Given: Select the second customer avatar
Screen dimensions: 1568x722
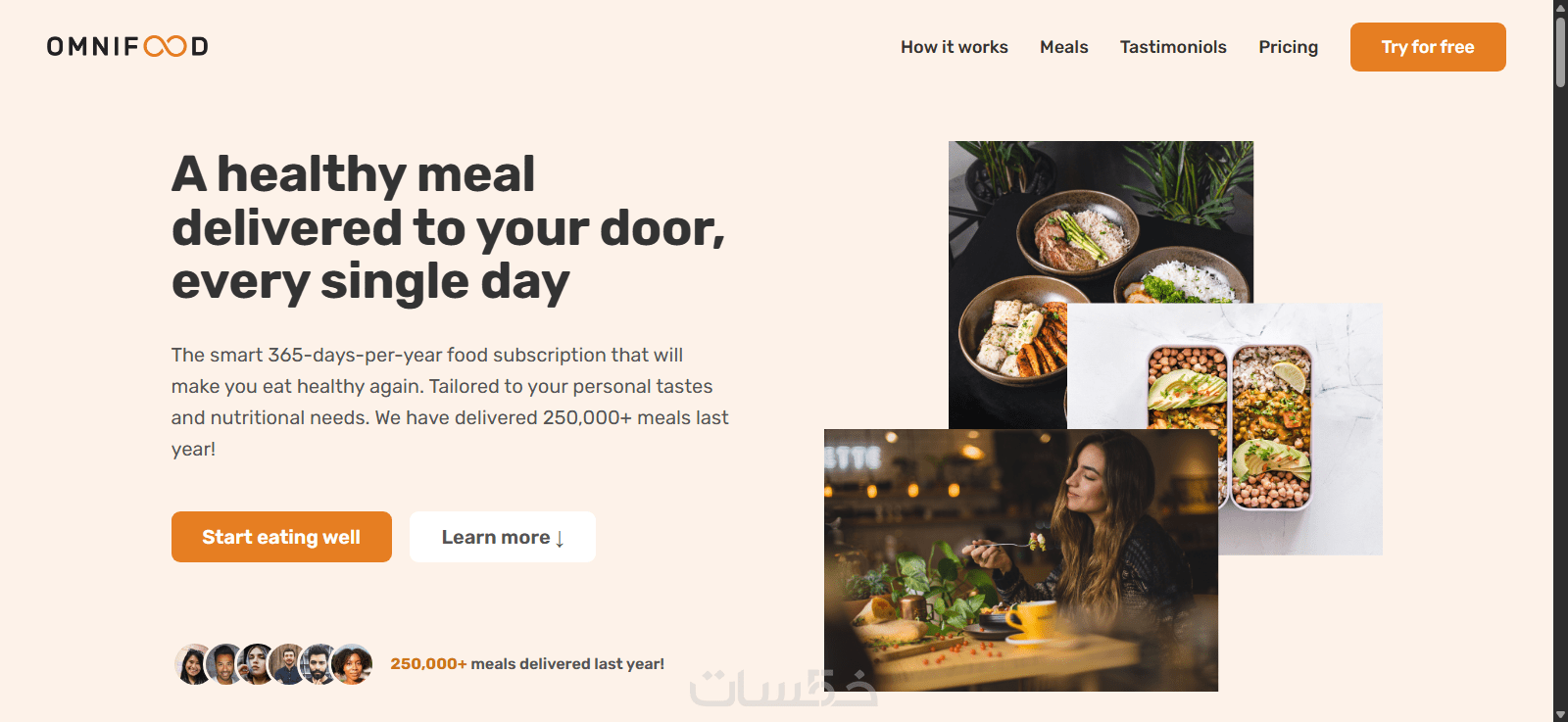Looking at the screenshot, I should pos(224,664).
